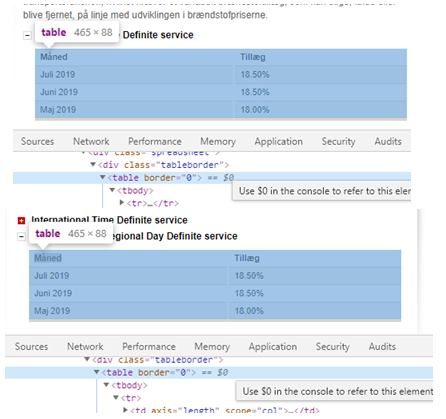Image resolution: width=446 pixels, height=419 pixels.
Task: Expand the td axis="length" node arrow
Action: click(x=126, y=410)
